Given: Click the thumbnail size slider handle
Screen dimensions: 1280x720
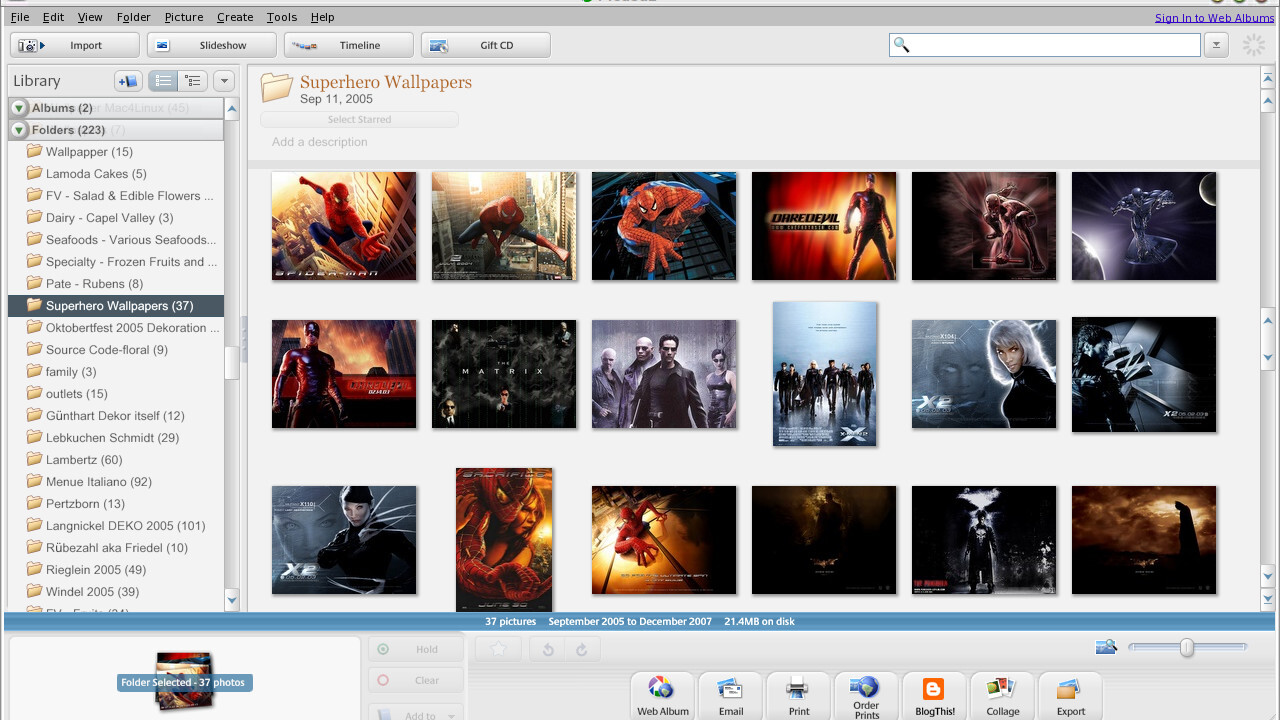Looking at the screenshot, I should pos(1186,648).
